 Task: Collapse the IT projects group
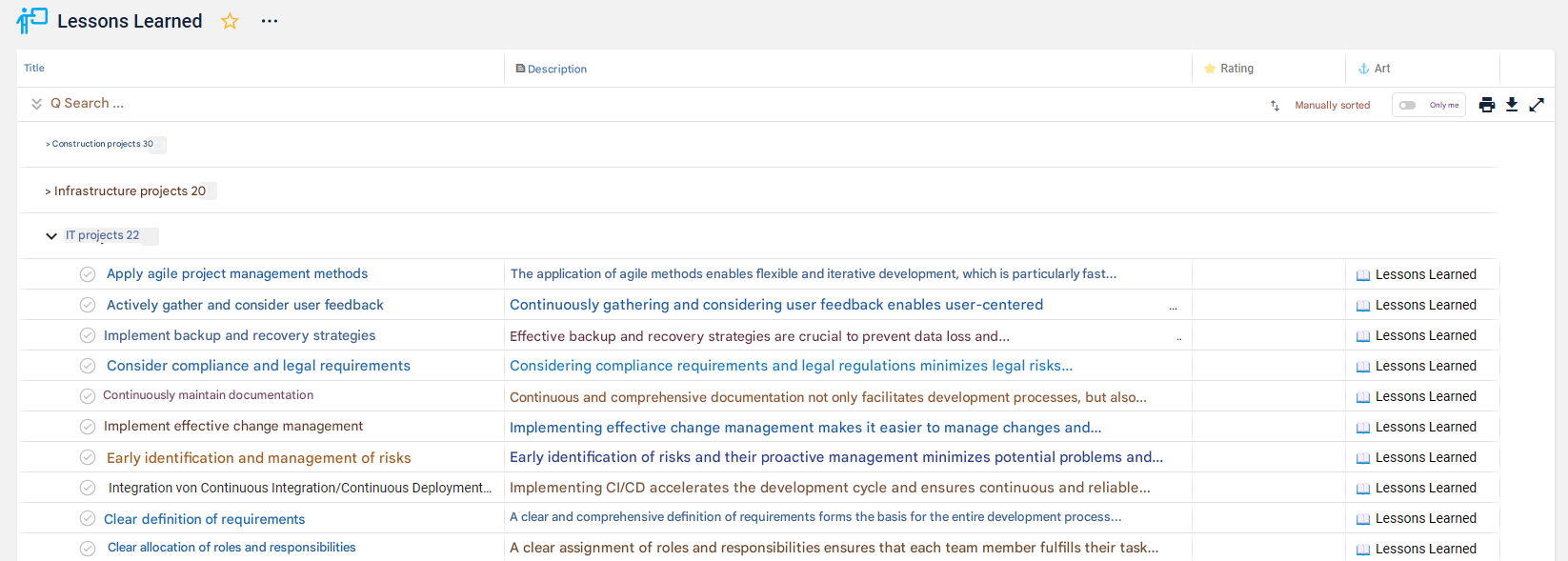(x=51, y=236)
